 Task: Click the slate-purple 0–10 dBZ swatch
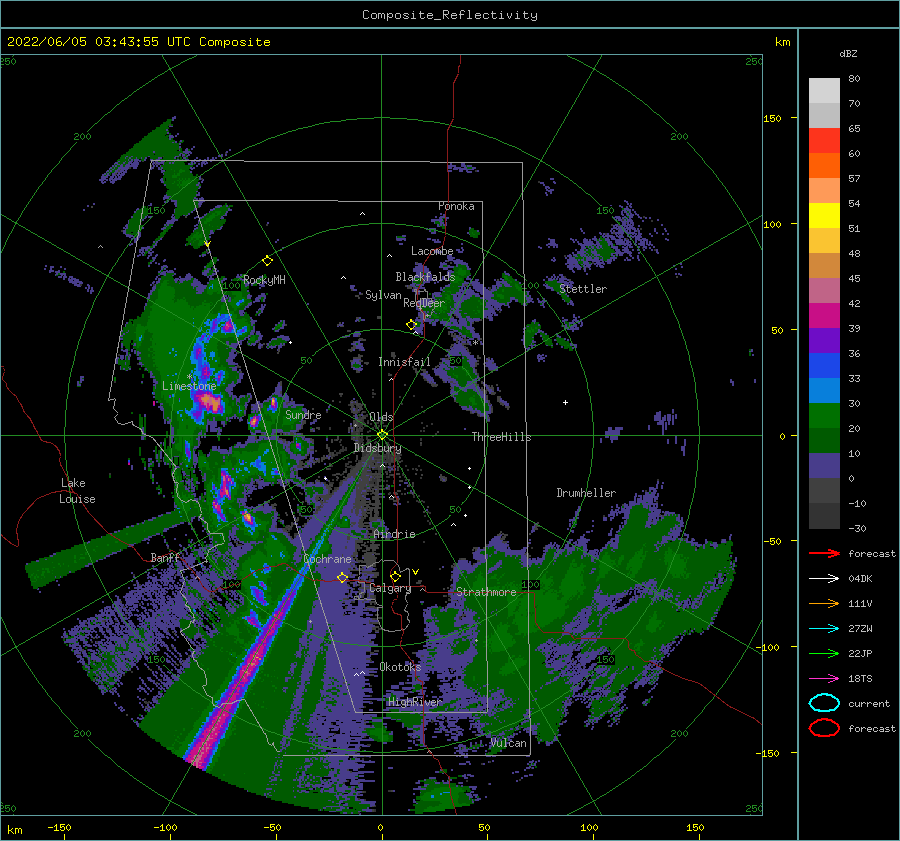[x=824, y=466]
